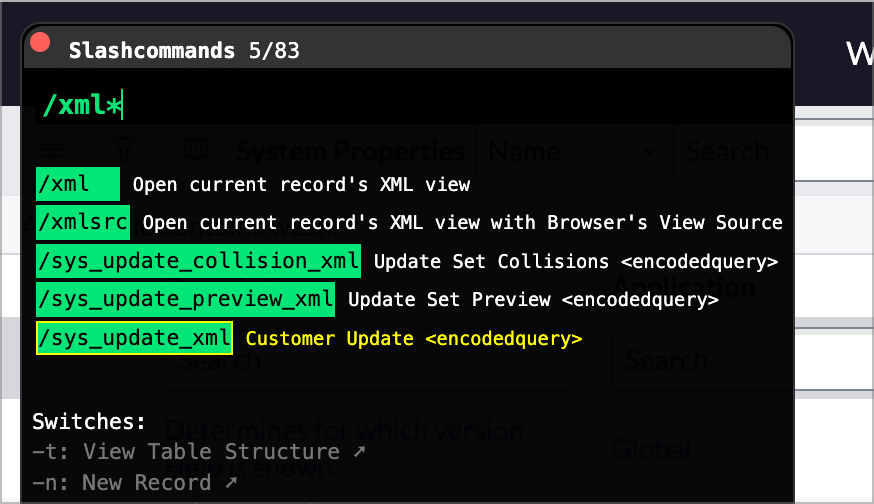Click the filter funnel icon
Screen dimensions: 874x504
point(123,151)
